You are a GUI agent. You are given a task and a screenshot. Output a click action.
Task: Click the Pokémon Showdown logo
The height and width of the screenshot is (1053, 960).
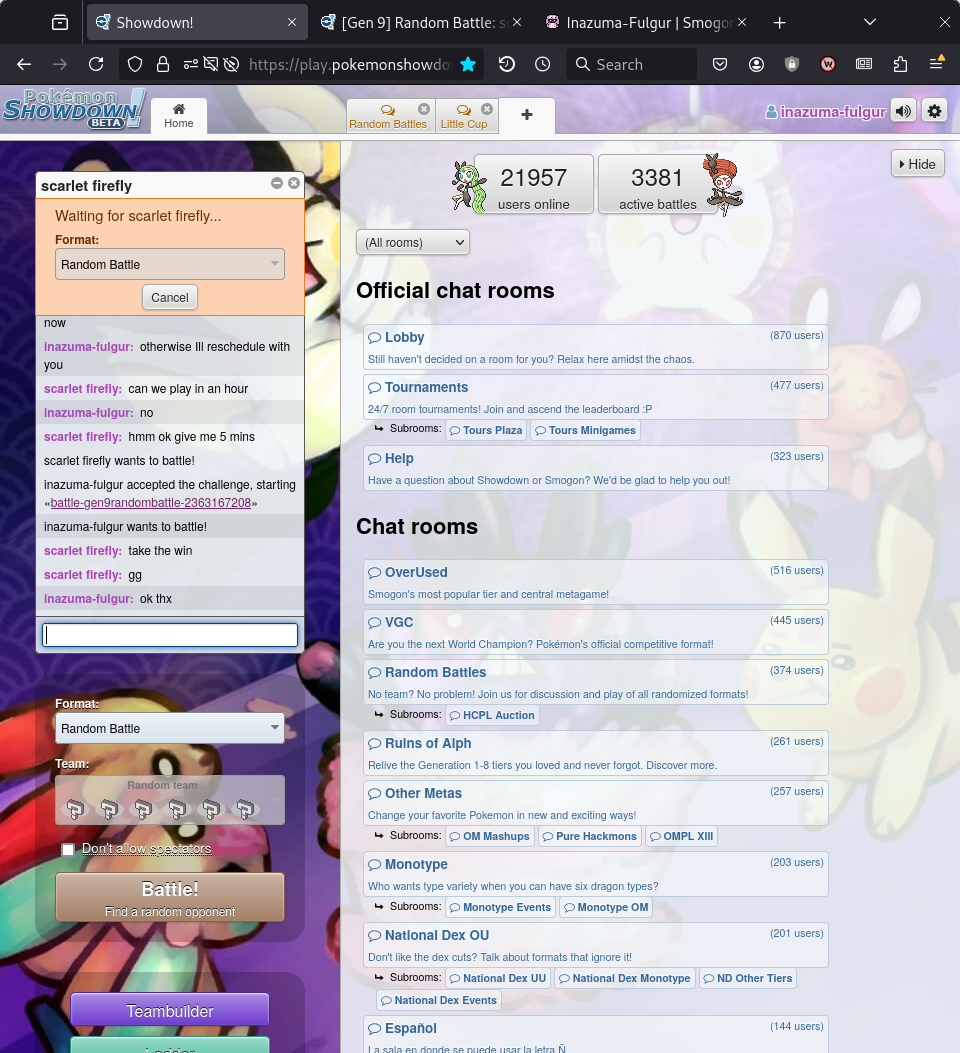[73, 109]
